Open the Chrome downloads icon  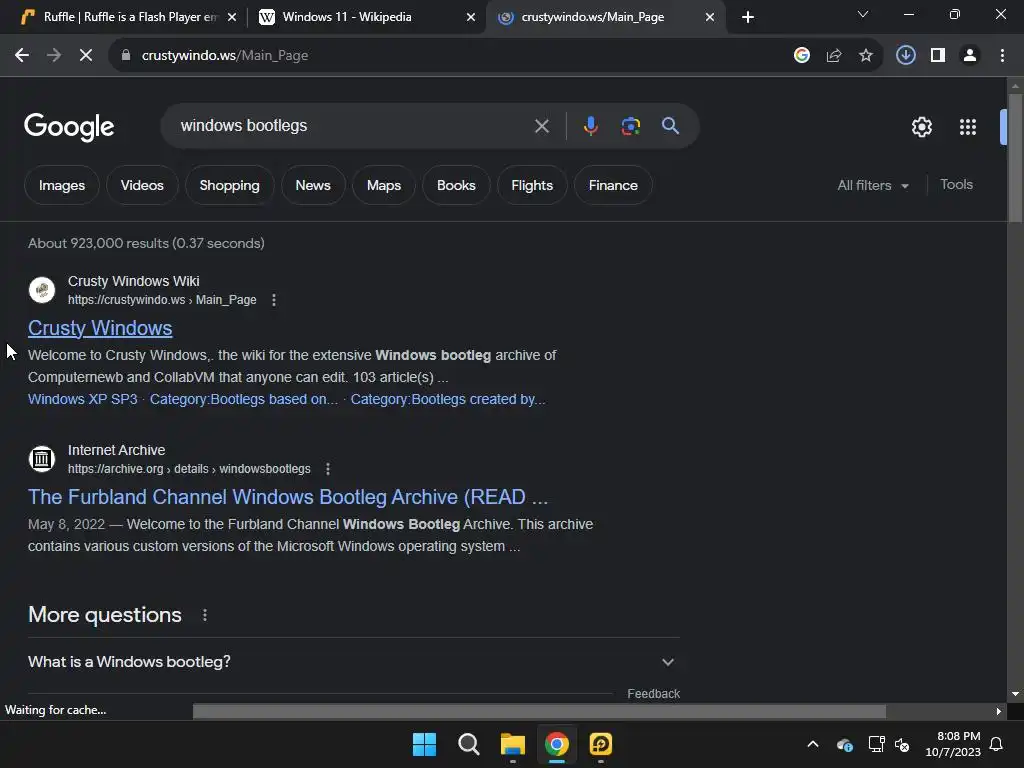pyautogui.click(x=905, y=56)
